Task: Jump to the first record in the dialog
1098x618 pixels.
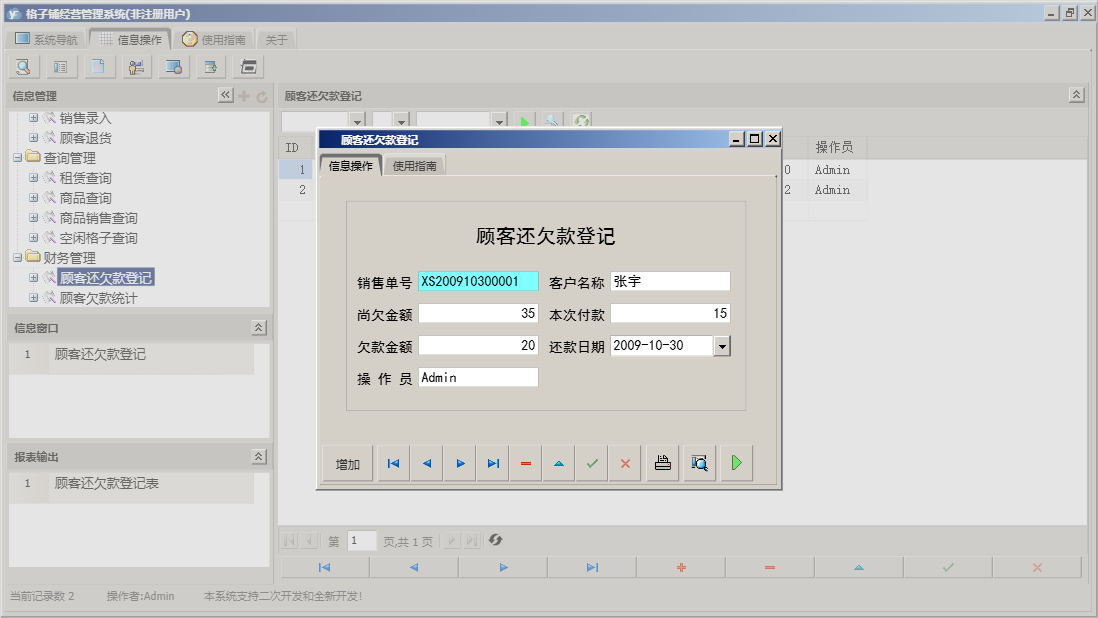Action: click(x=392, y=462)
